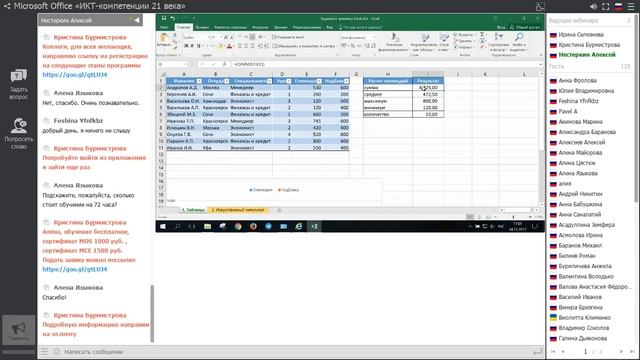640x360 pixels.
Task: Toggle Italic (К) formatting
Action: (x=192, y=46)
